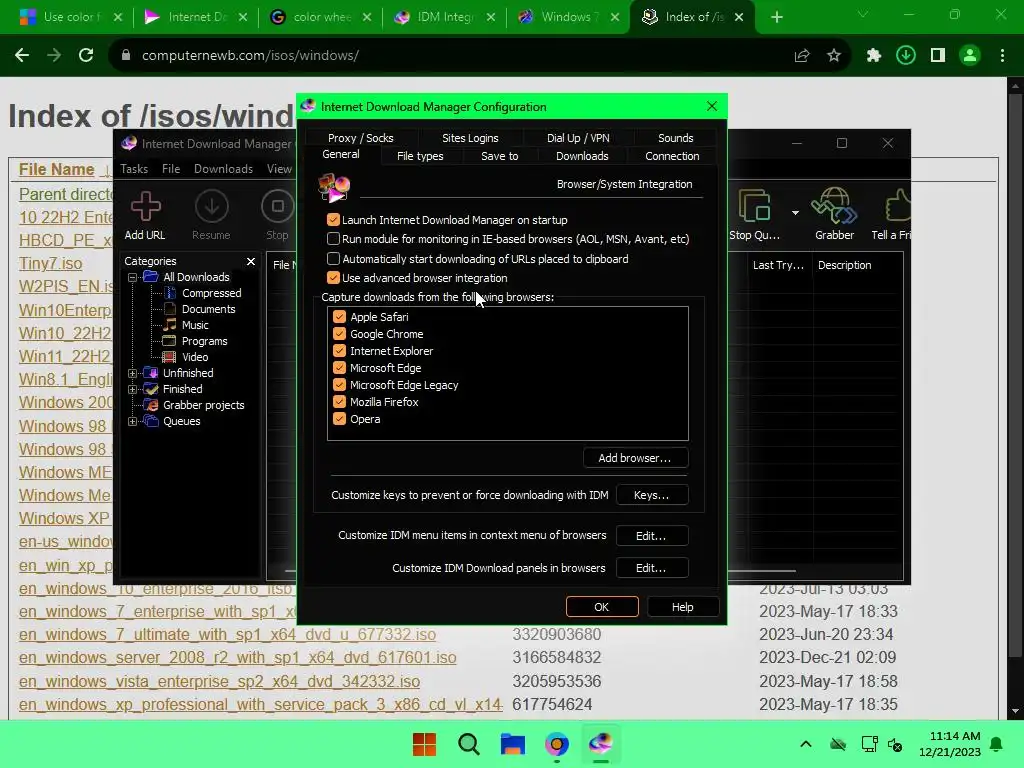1024x768 pixels.
Task: Open Chrome three-dot menu
Action: (1002, 56)
